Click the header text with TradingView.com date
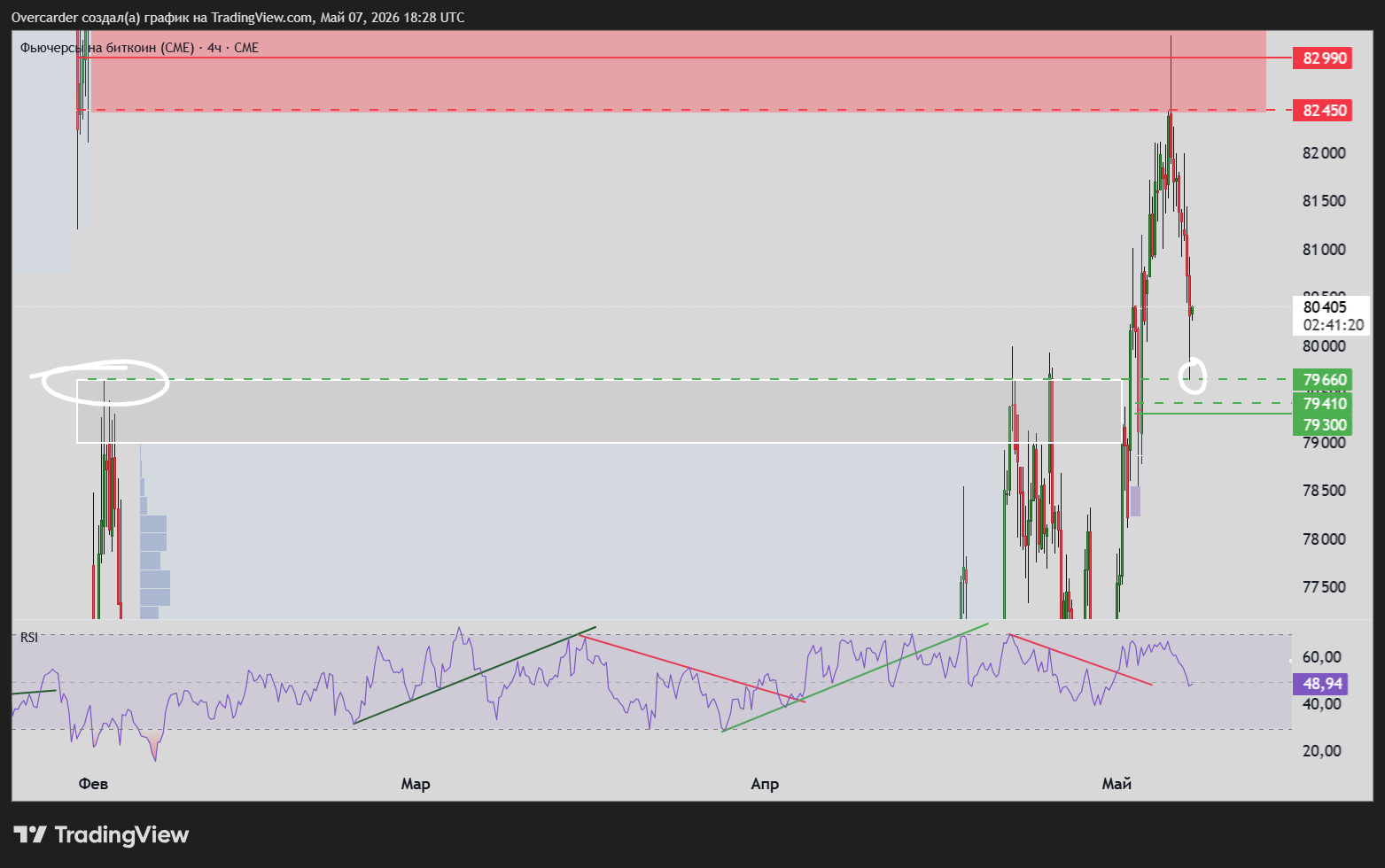The image size is (1385, 868). pyautogui.click(x=237, y=18)
